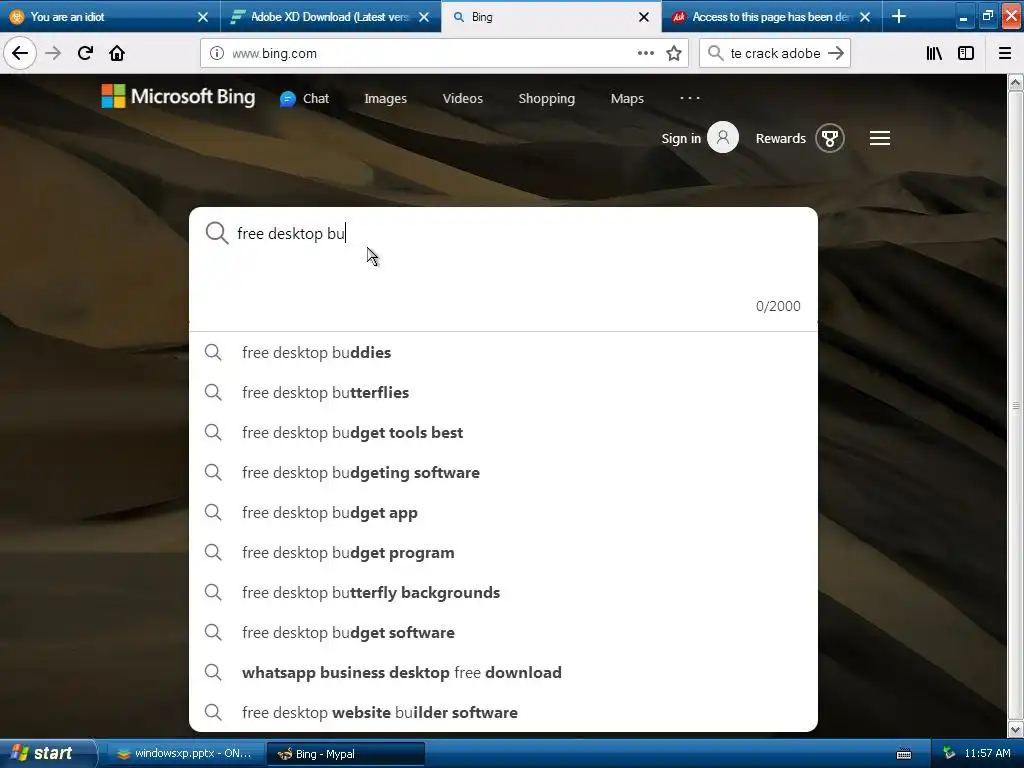Open the Library bookshelf icon

coord(934,53)
